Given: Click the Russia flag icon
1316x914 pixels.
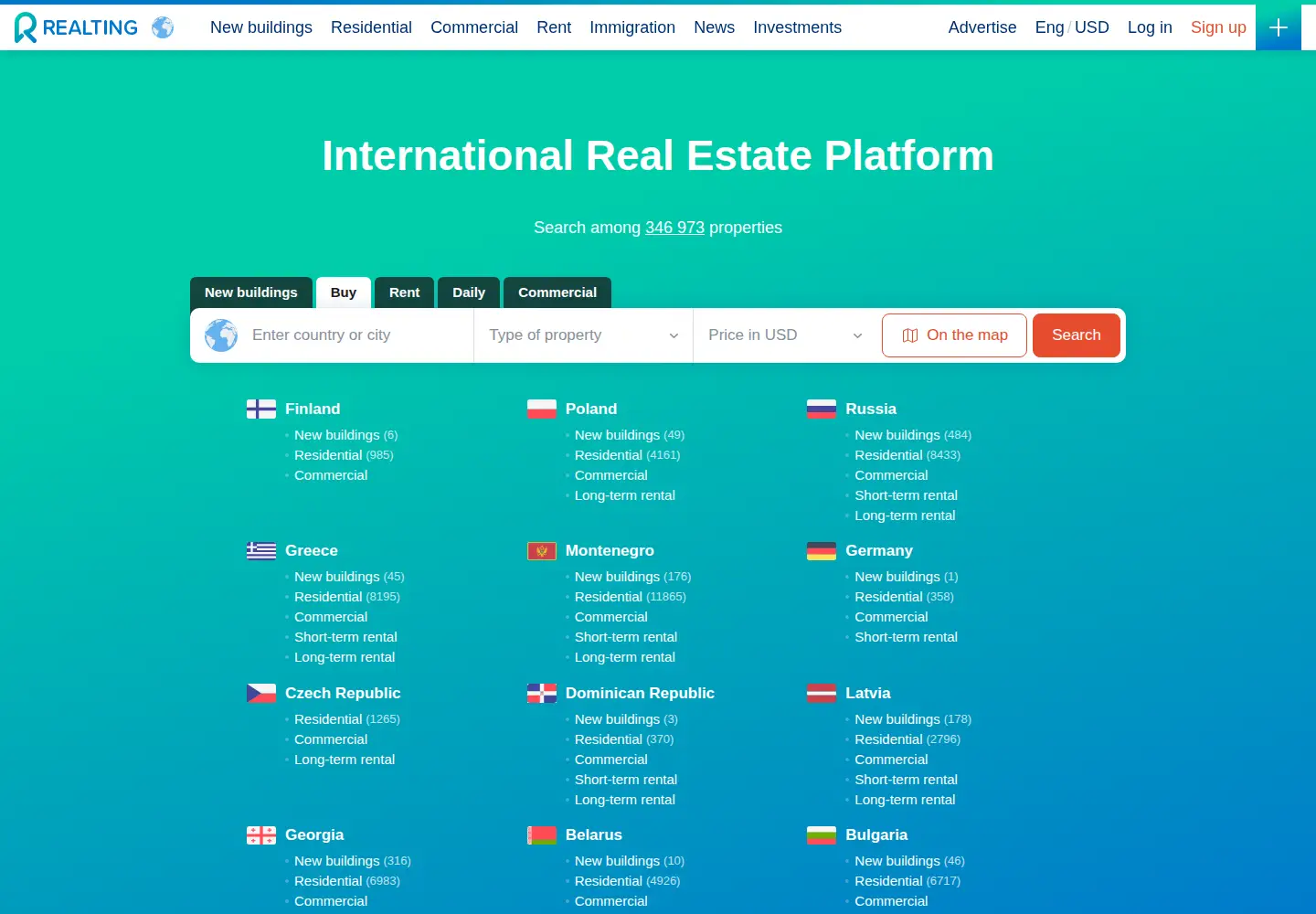Looking at the screenshot, I should pyautogui.click(x=822, y=409).
